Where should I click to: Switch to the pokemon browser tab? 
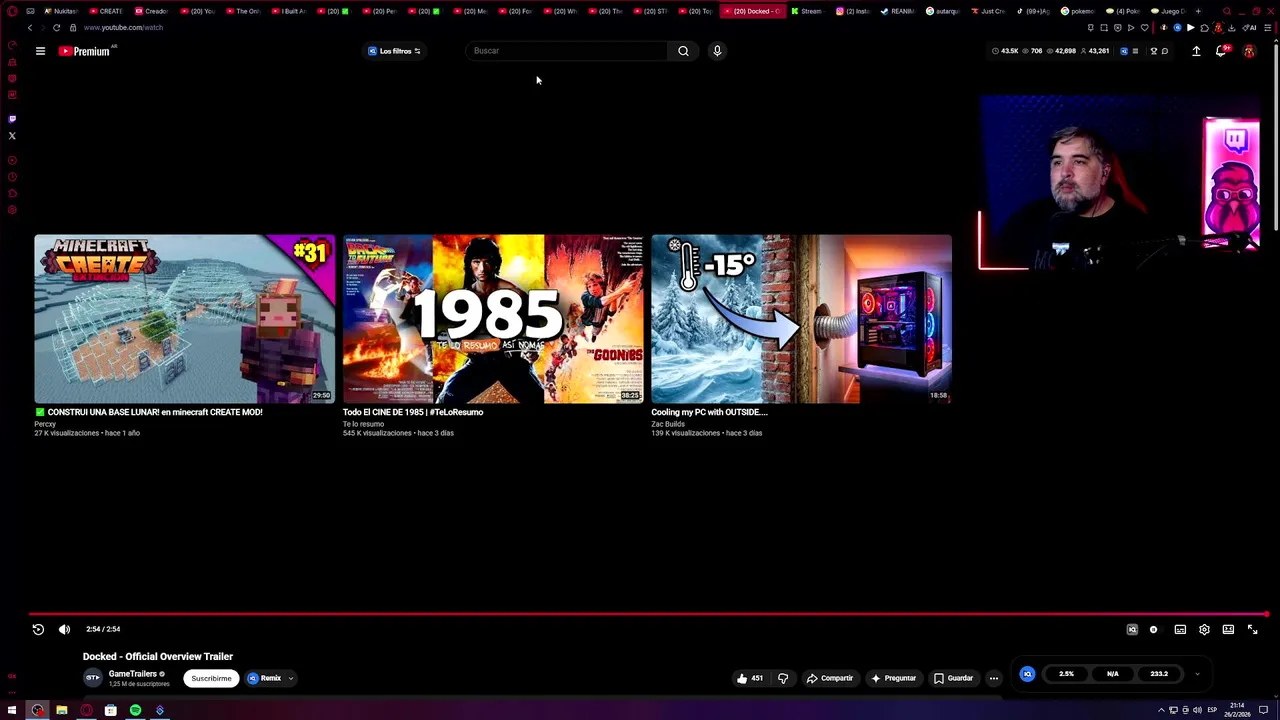pos(1078,11)
